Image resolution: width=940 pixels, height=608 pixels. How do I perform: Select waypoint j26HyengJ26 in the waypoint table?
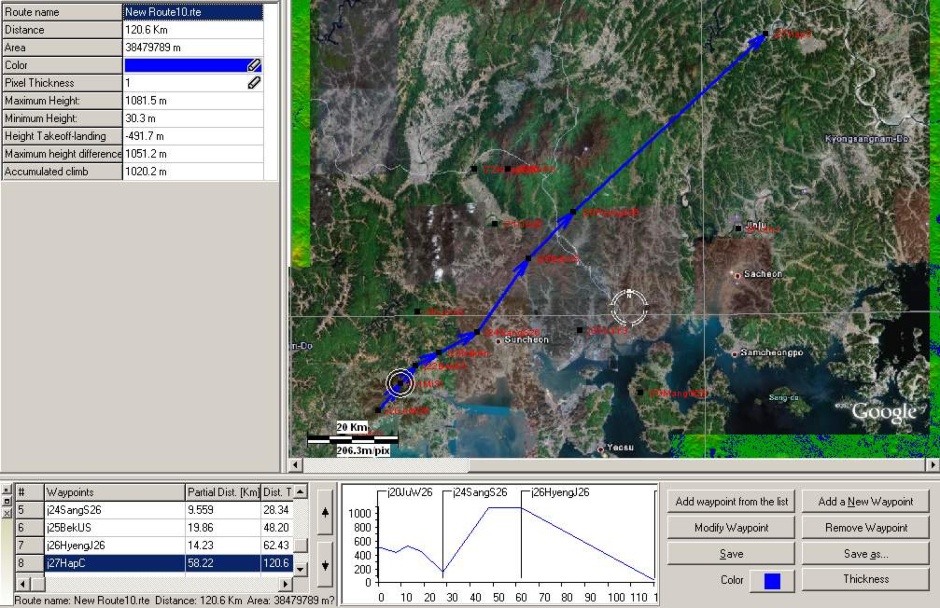(x=115, y=545)
